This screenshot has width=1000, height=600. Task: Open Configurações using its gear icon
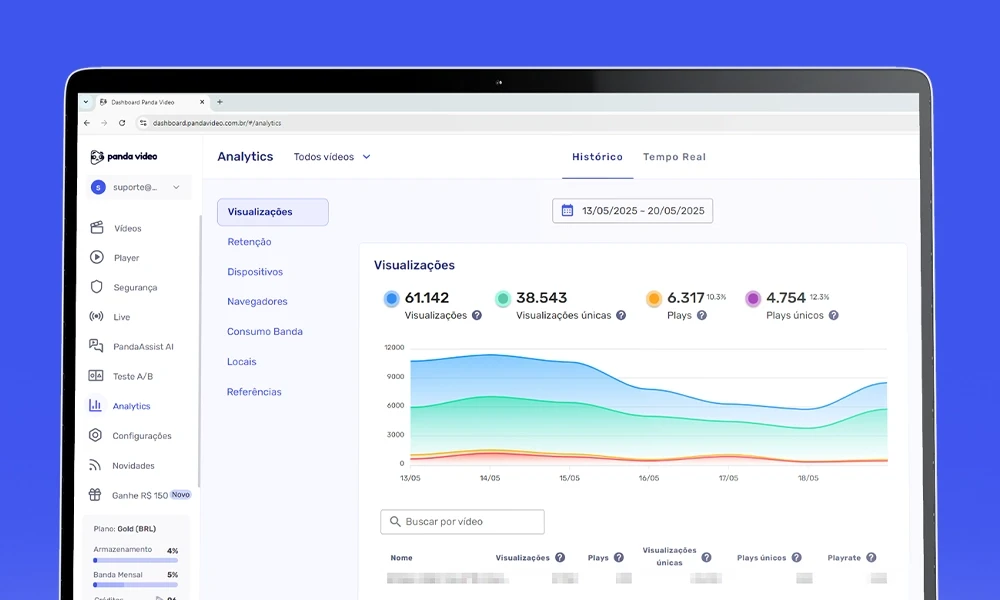[x=96, y=435]
